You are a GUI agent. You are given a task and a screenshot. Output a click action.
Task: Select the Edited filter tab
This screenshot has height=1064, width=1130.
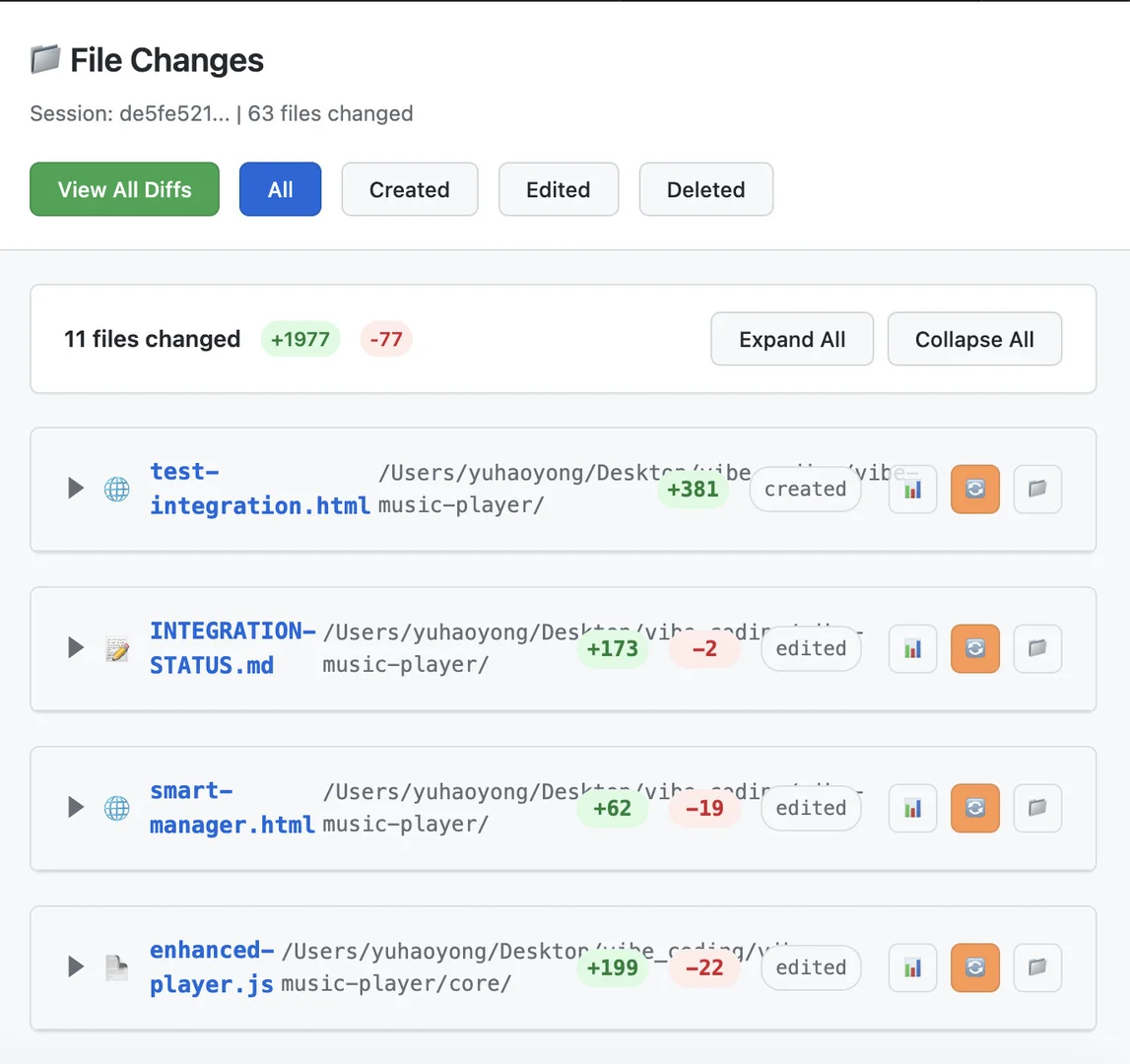pos(558,189)
